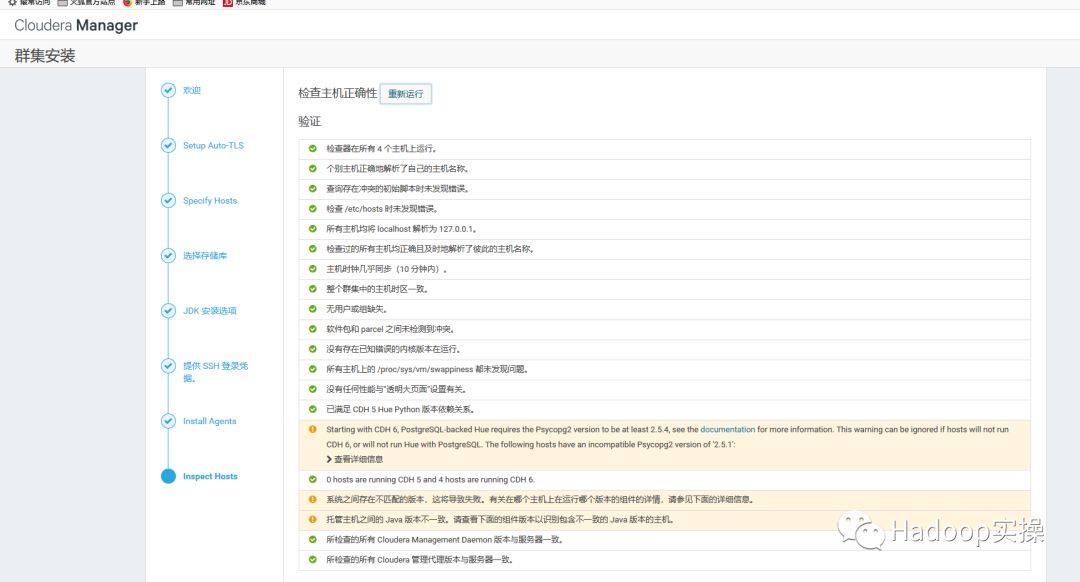Click green check icon for localhost 解析为 127.0.0.1 row
This screenshot has width=1080, height=582.
[x=313, y=228]
